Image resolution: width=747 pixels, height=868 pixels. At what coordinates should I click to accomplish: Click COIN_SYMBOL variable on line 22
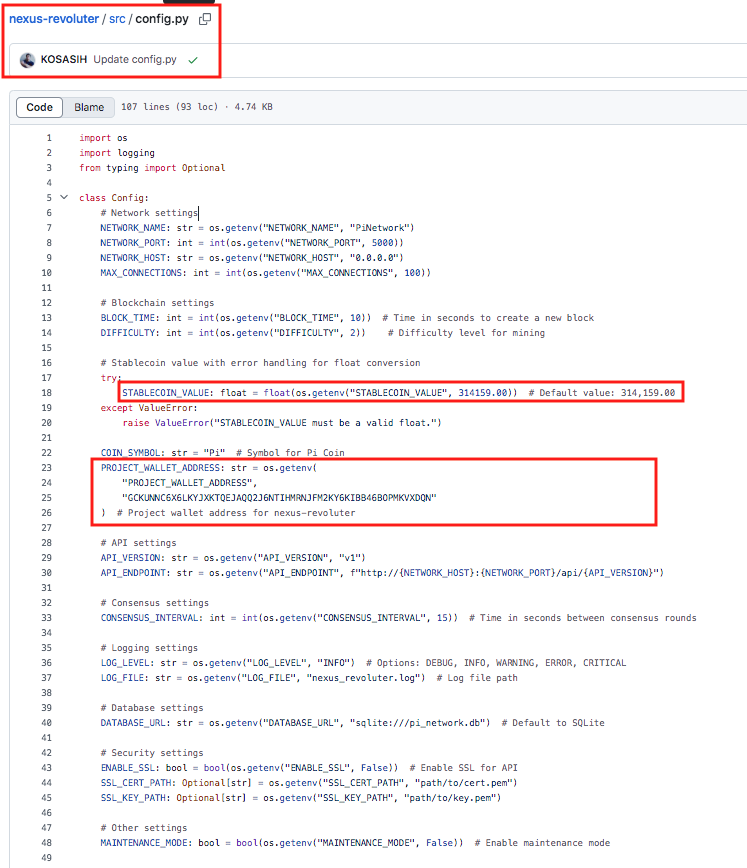[x=130, y=453]
